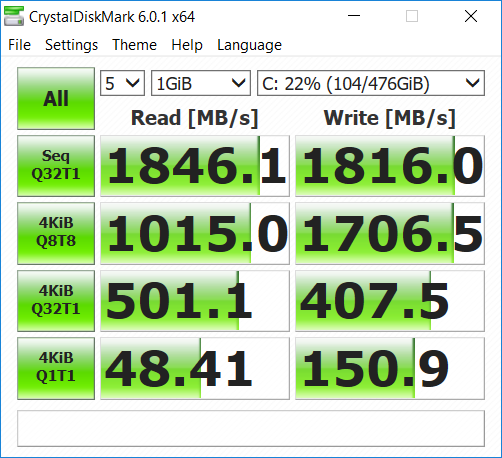Select the Seq write result 1816.0

(390, 166)
